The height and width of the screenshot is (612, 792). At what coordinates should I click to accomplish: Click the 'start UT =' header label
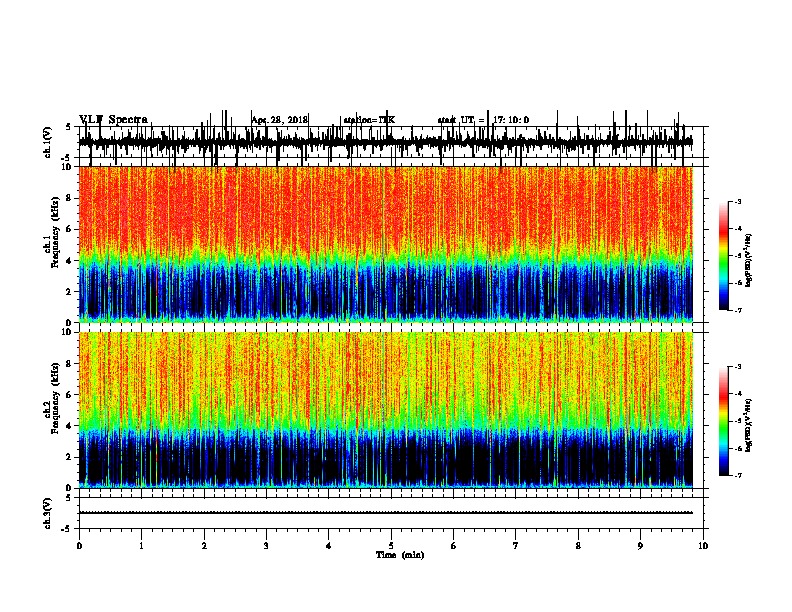(x=461, y=120)
